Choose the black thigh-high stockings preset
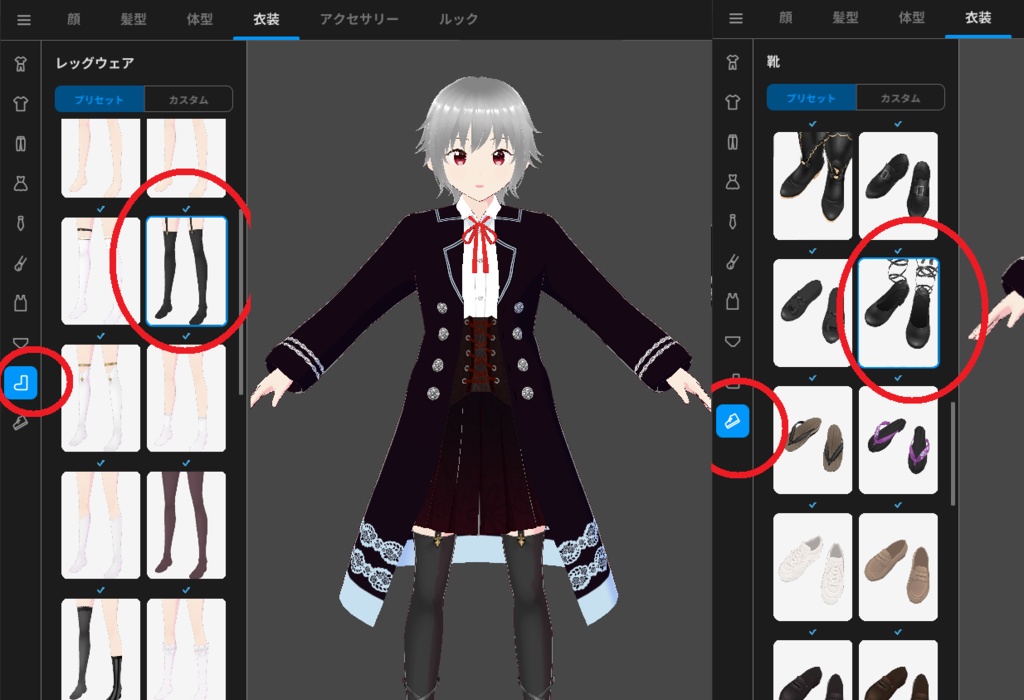The width and height of the screenshot is (1024, 700). click(186, 271)
